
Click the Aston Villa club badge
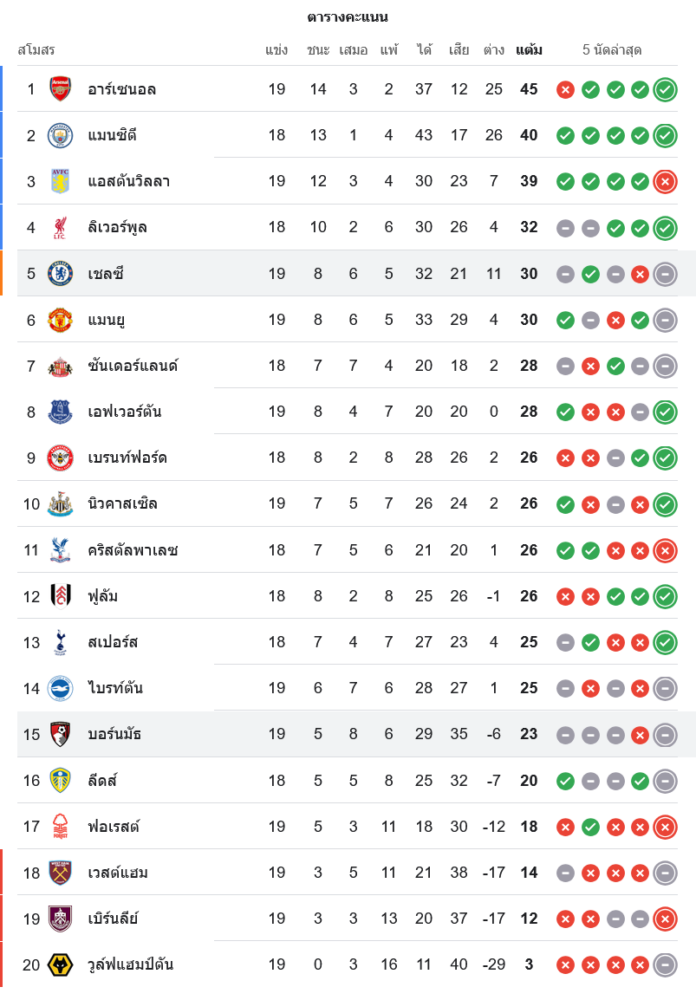click(61, 181)
